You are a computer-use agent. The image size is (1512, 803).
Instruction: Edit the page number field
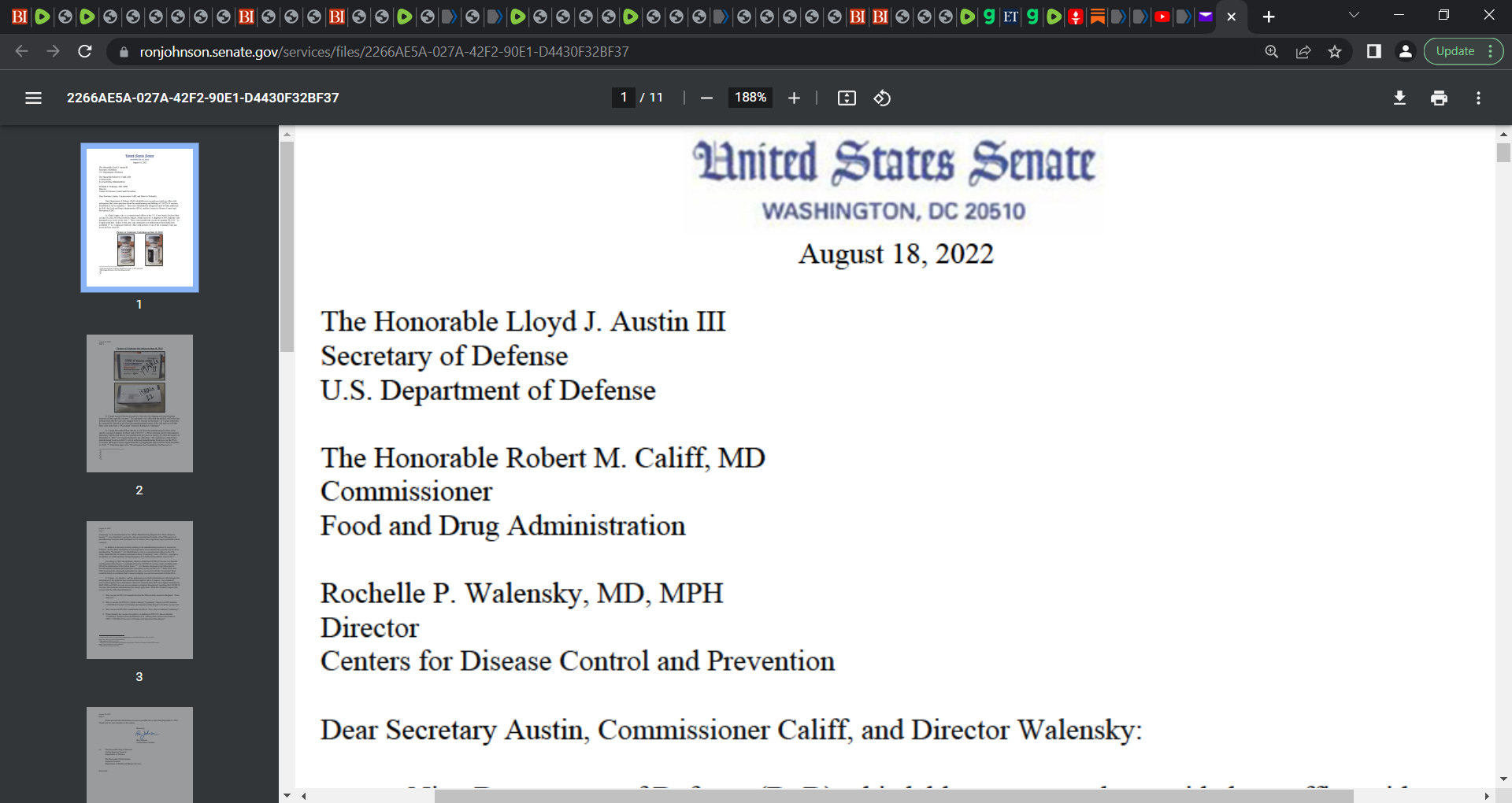pos(624,98)
